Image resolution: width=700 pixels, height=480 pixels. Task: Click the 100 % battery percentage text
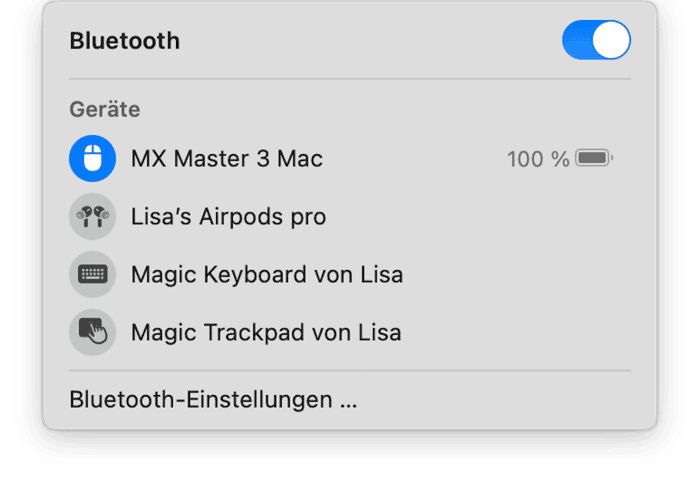click(538, 159)
